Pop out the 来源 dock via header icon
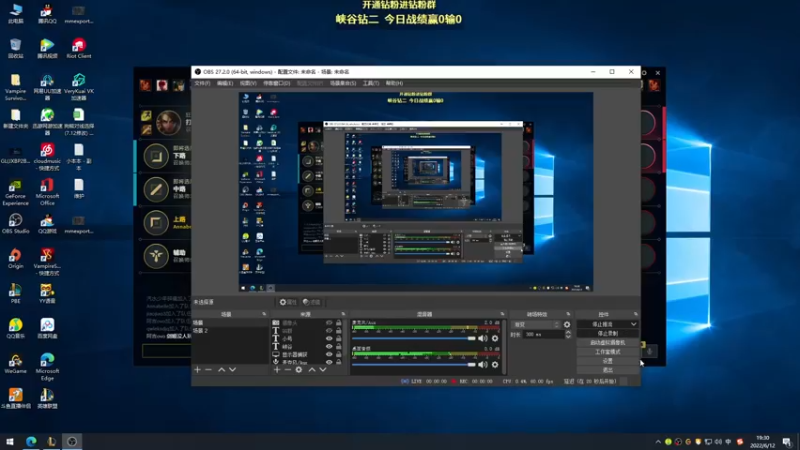 click(343, 314)
